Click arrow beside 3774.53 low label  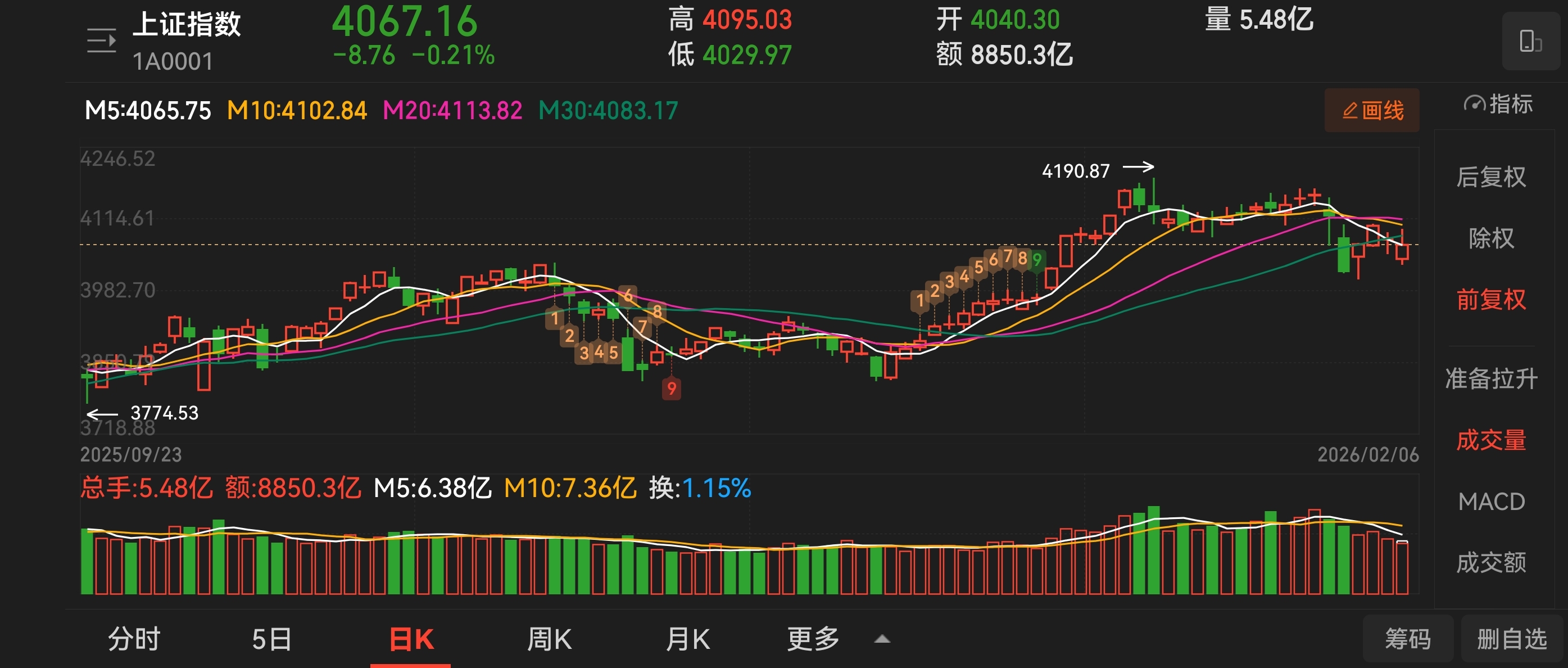pos(102,414)
